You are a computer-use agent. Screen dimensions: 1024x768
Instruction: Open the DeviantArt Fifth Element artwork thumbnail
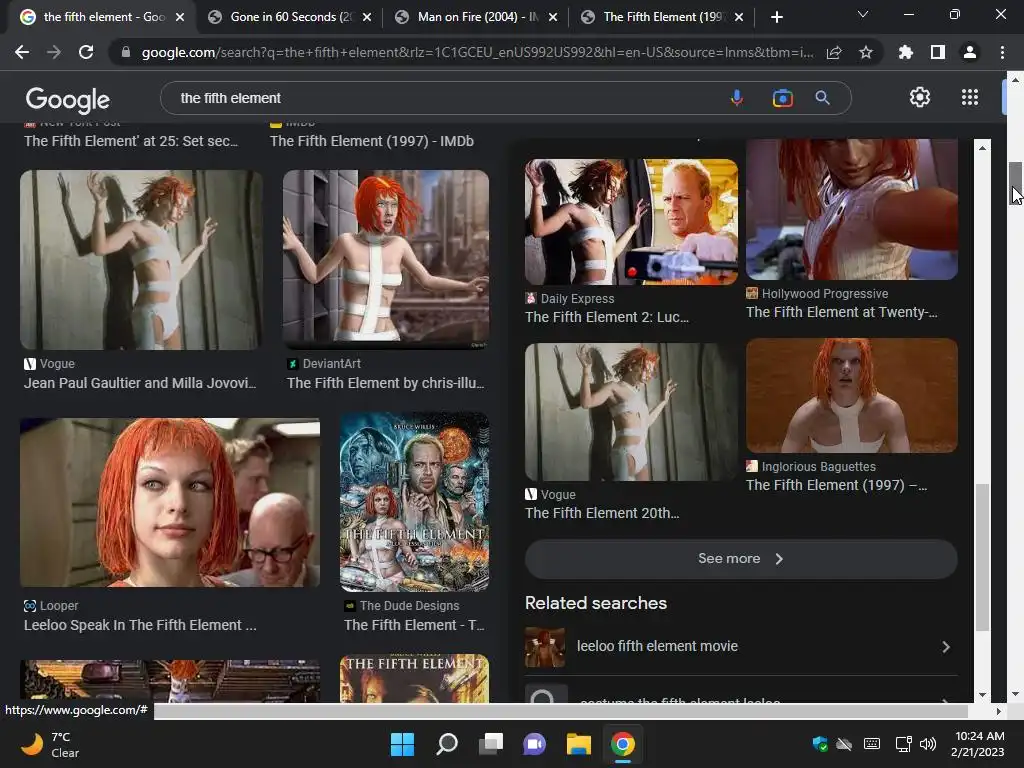coord(386,260)
